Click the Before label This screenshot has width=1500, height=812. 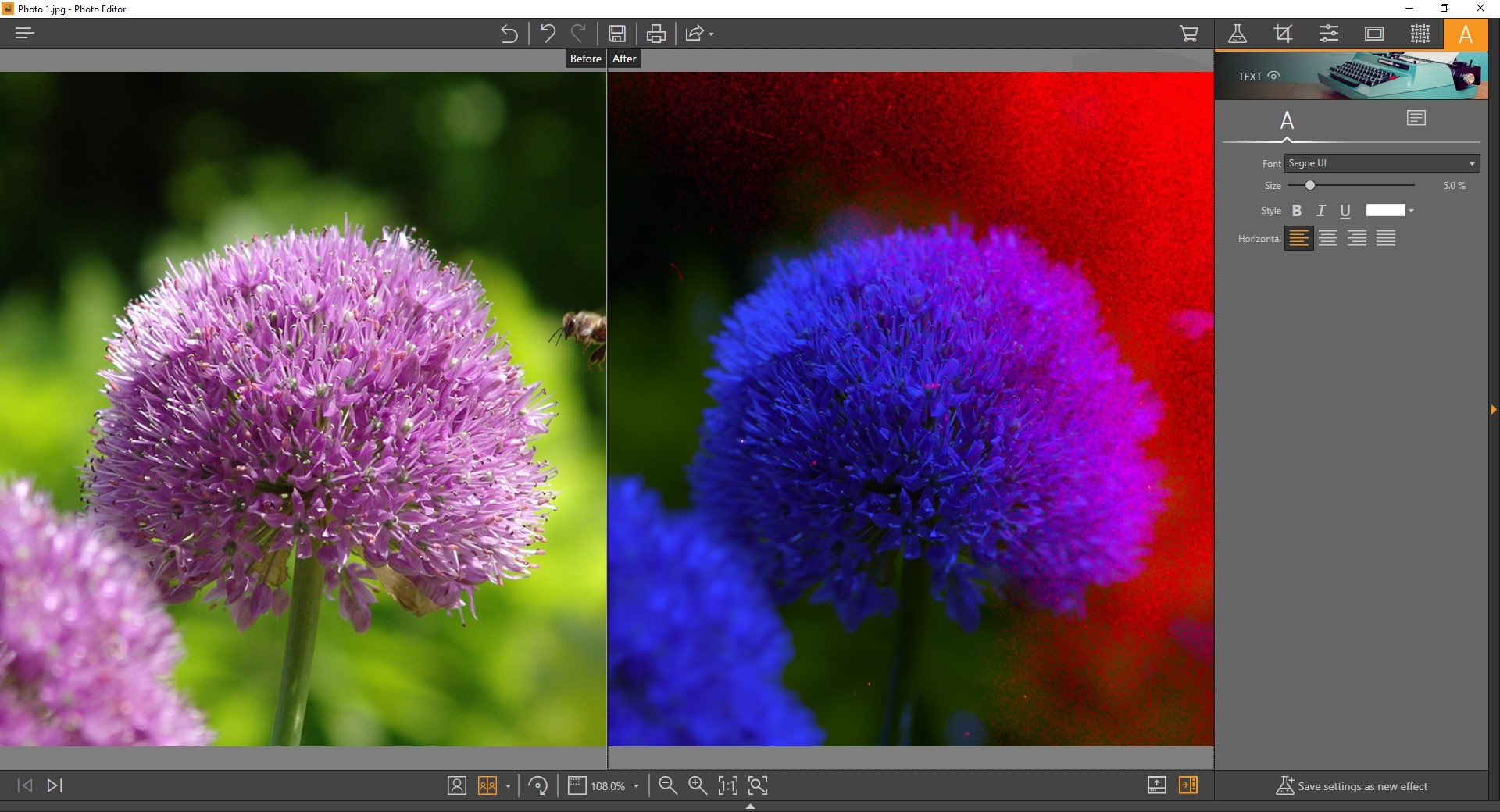586,59
